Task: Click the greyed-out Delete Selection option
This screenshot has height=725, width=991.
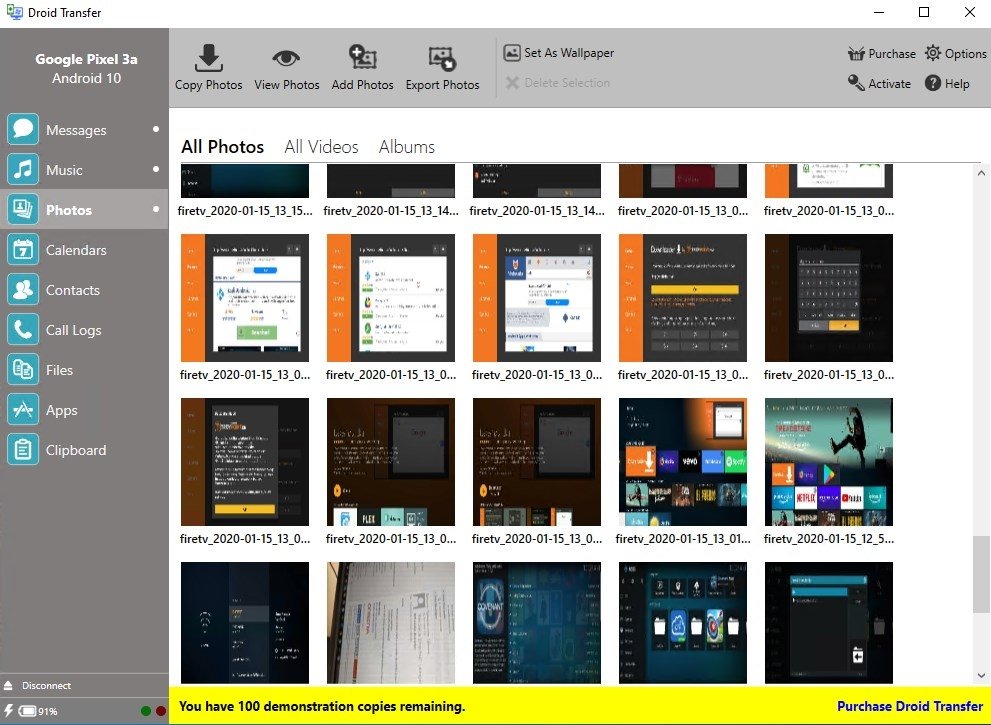Action: [558, 83]
